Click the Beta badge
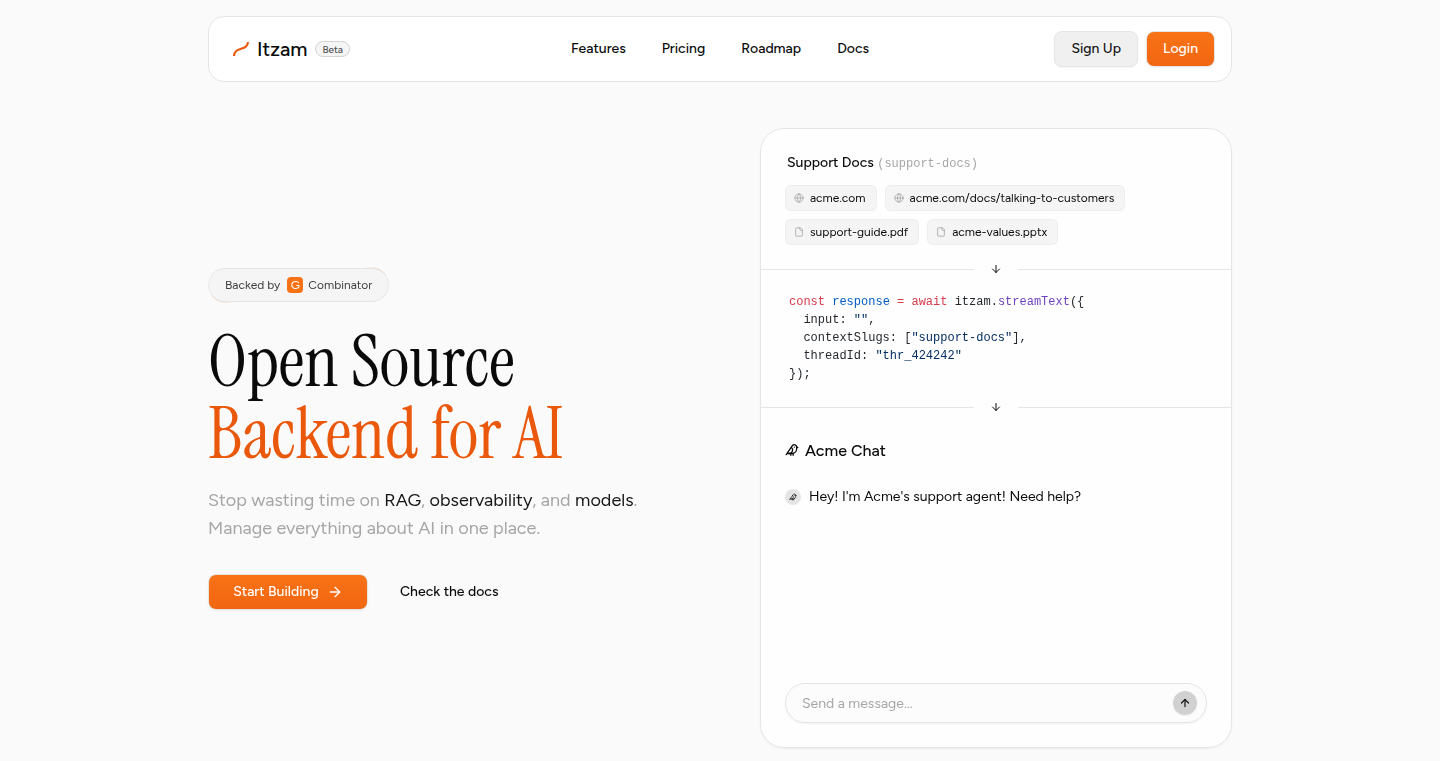This screenshot has height=761, width=1440. [332, 49]
